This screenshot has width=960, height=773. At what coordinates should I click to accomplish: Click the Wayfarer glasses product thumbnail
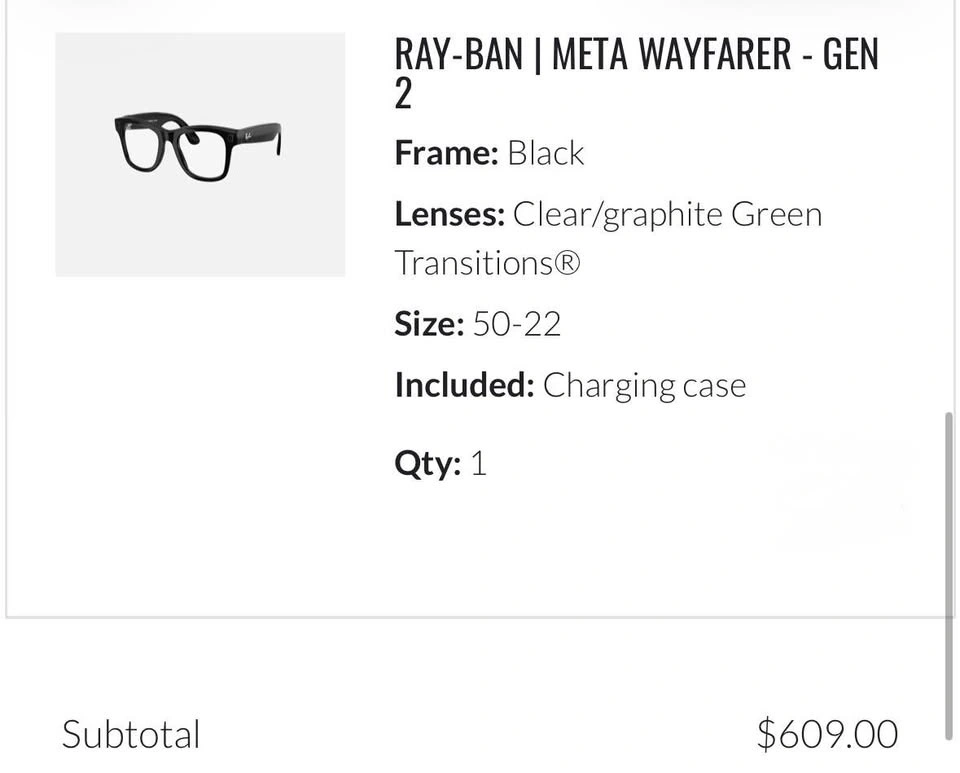(200, 155)
